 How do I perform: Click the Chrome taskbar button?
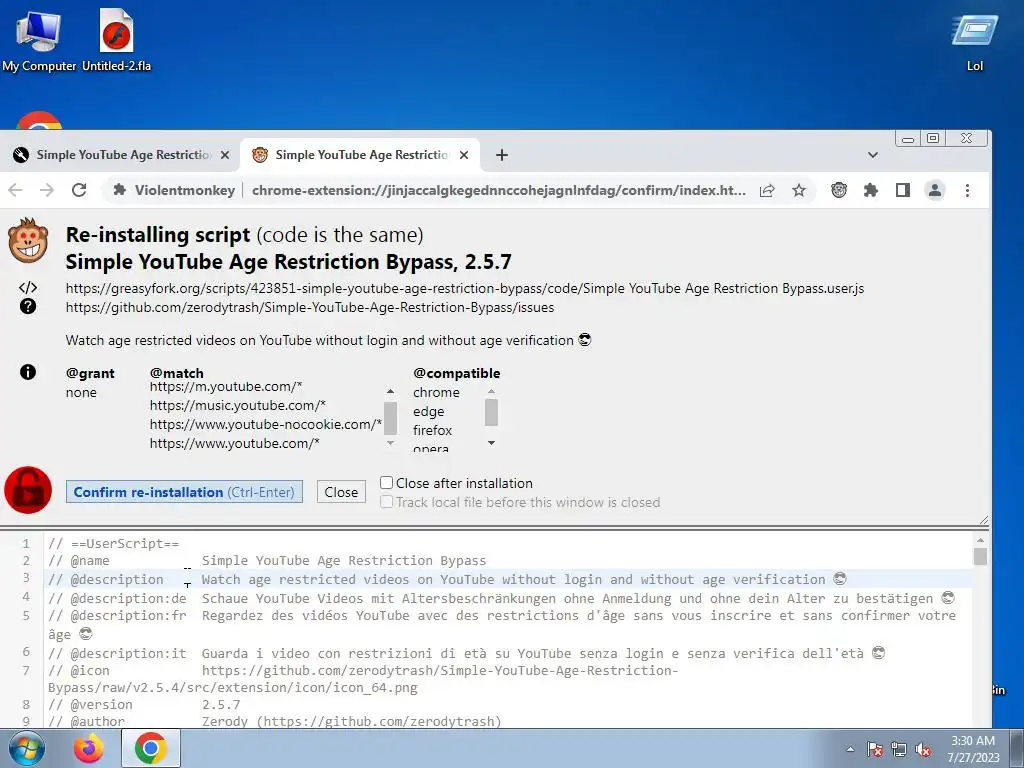[151, 748]
